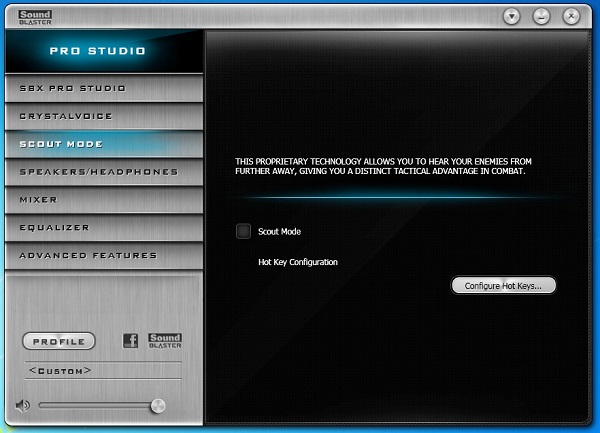Click the 'Scout Mode' checkbox label text

pos(279,231)
